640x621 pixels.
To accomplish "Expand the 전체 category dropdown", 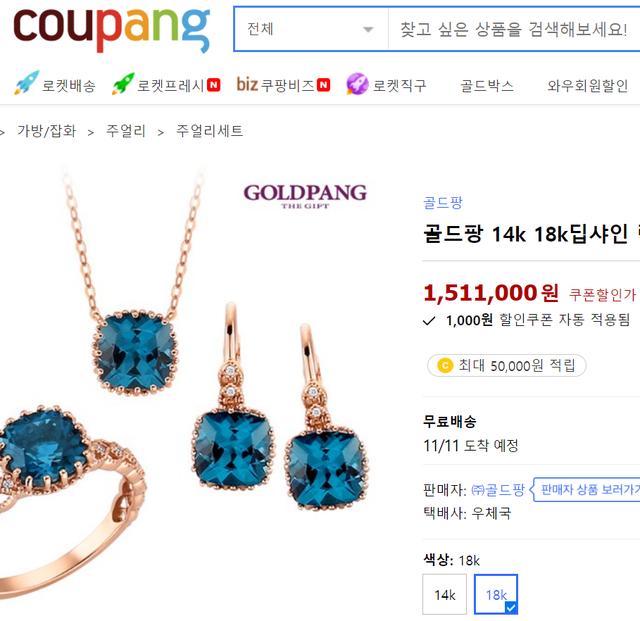I will 311,29.
